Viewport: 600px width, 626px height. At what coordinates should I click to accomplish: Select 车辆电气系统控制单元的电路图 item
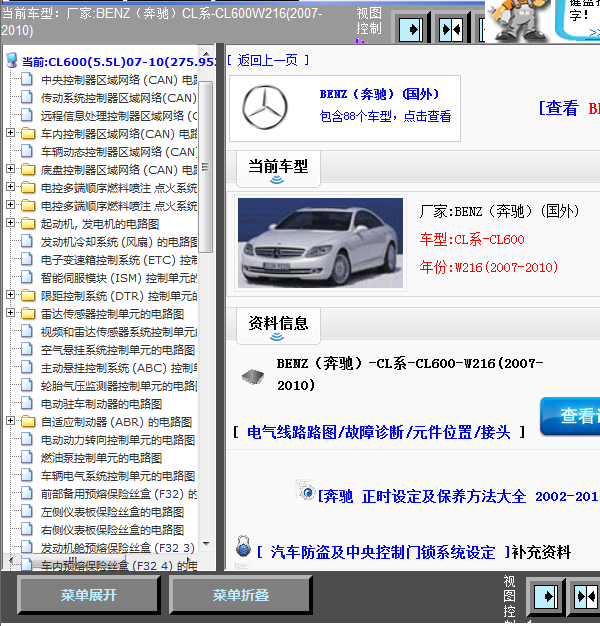coord(118,475)
